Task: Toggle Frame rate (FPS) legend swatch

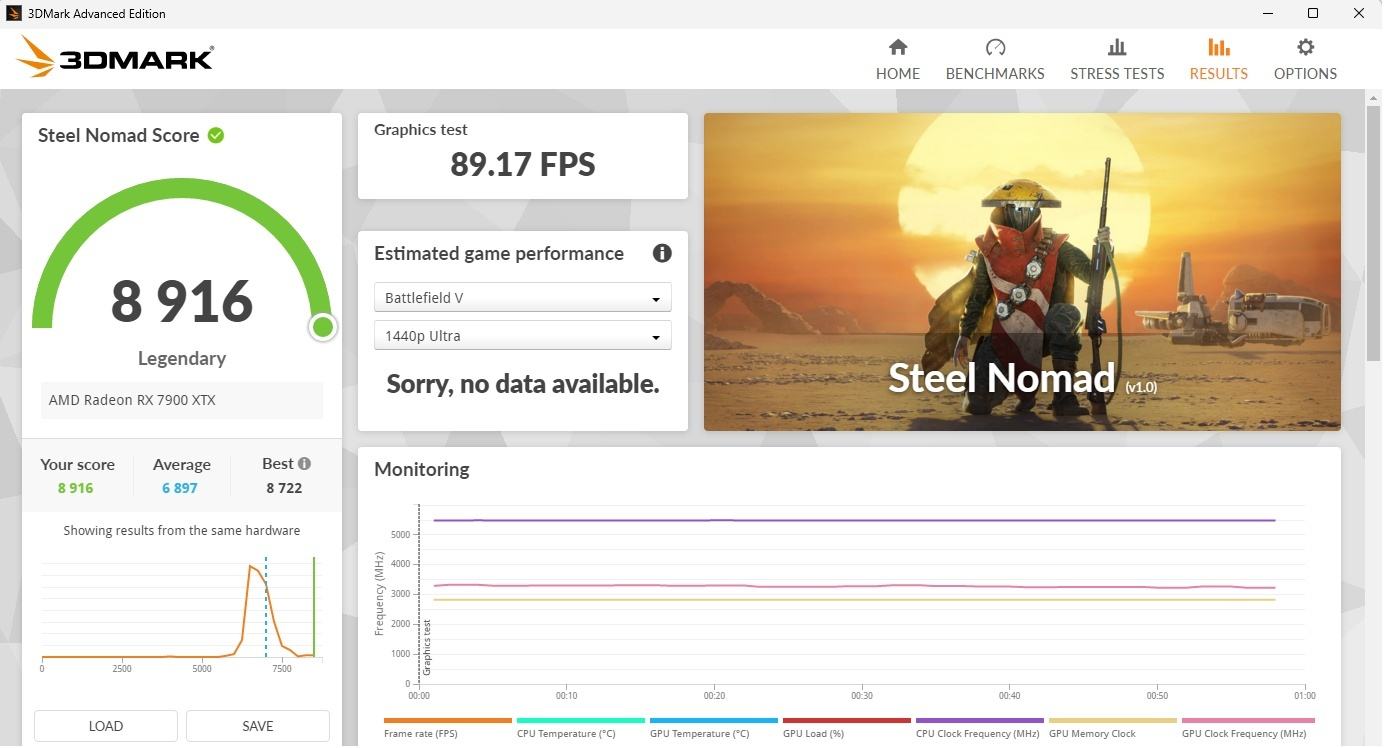Action: [x=447, y=720]
